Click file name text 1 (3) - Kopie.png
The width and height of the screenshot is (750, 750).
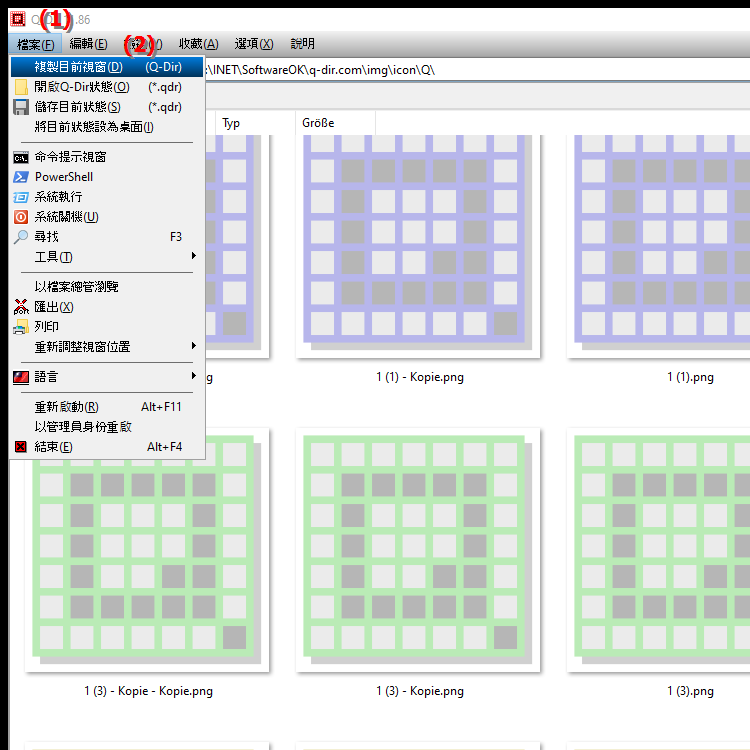click(x=420, y=691)
